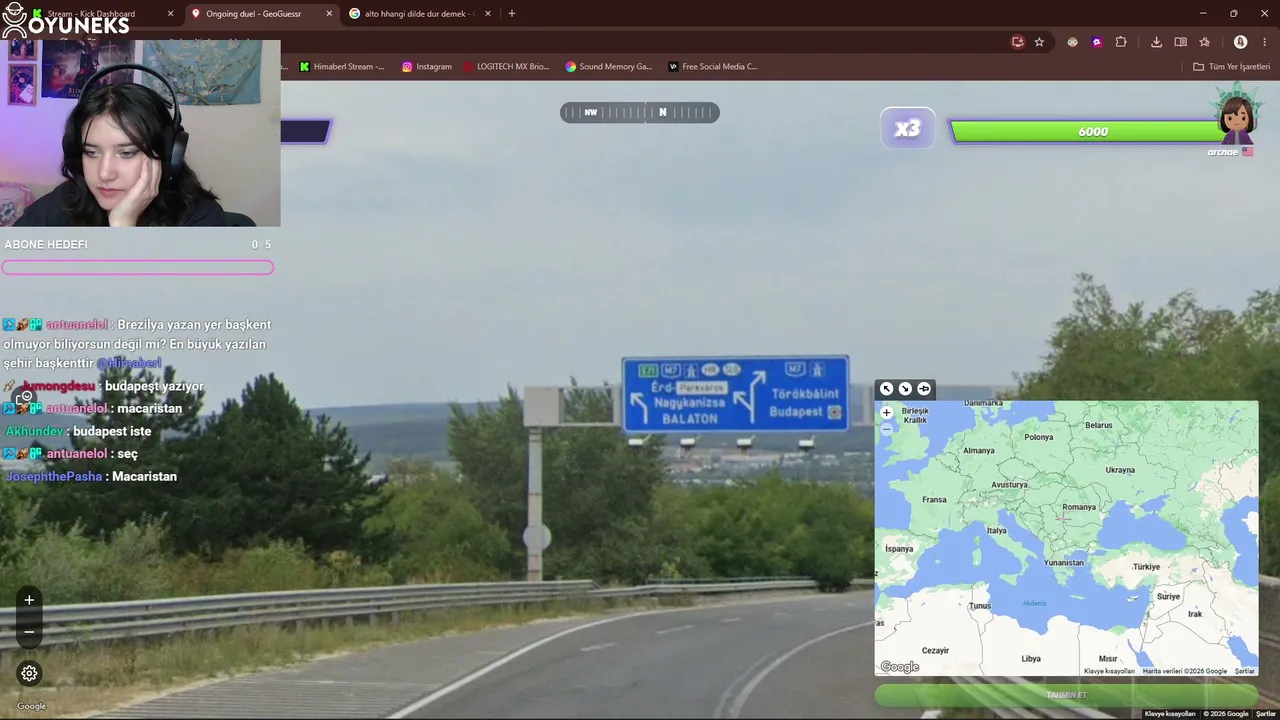Click Belarus on the guess map
The image size is (1280, 720).
click(1099, 425)
